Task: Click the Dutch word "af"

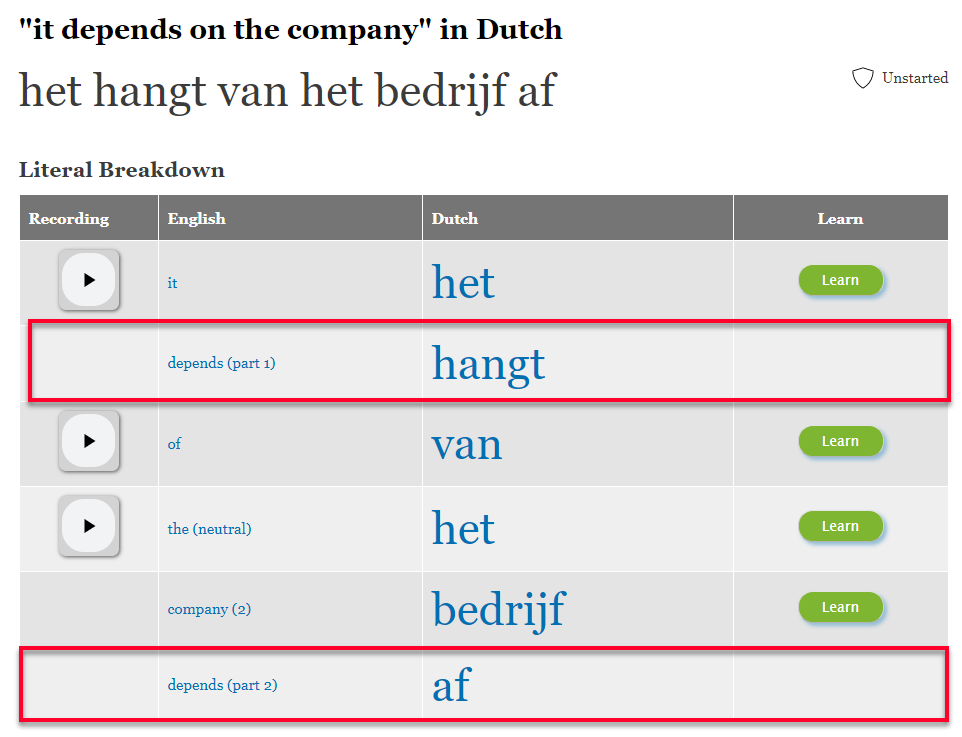Action: point(452,684)
